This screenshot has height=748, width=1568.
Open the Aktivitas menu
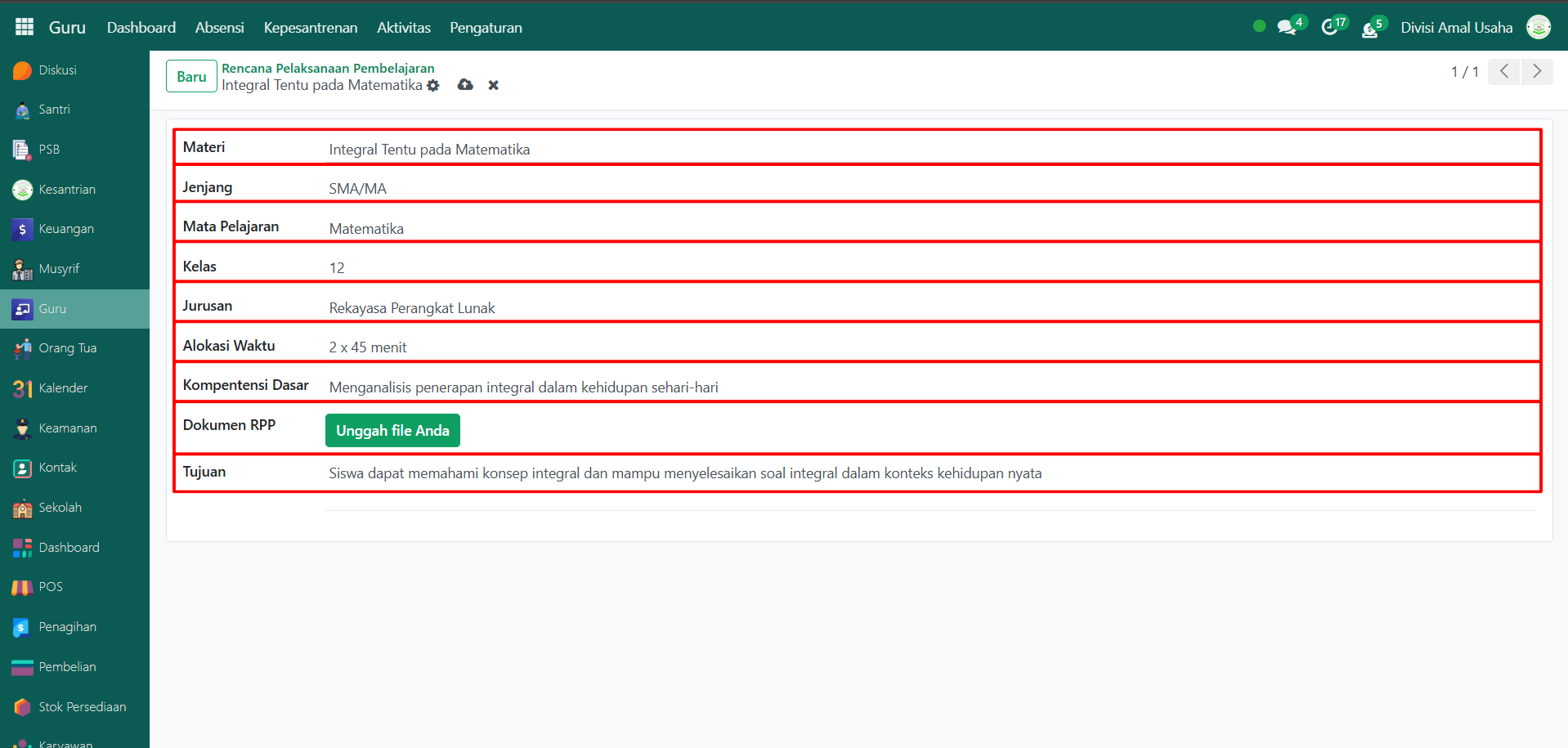[x=403, y=28]
